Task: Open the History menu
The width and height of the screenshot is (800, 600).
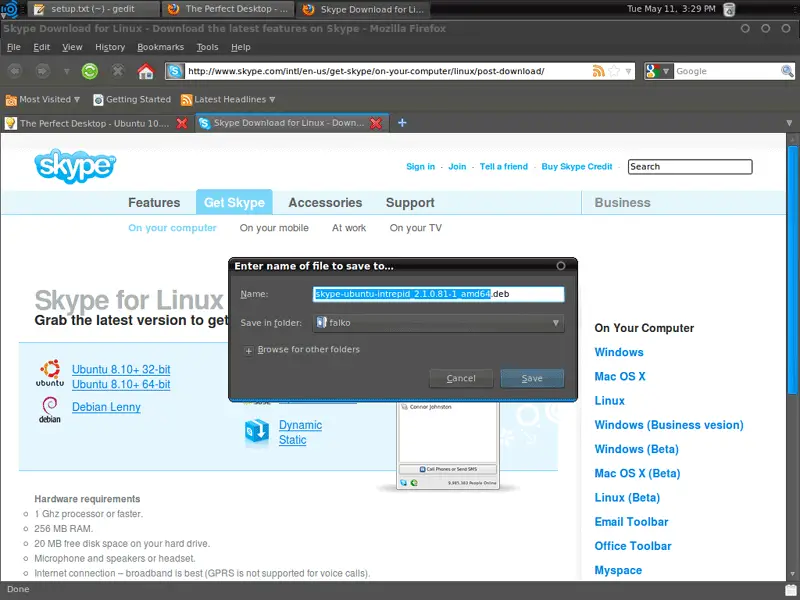Action: point(110,47)
